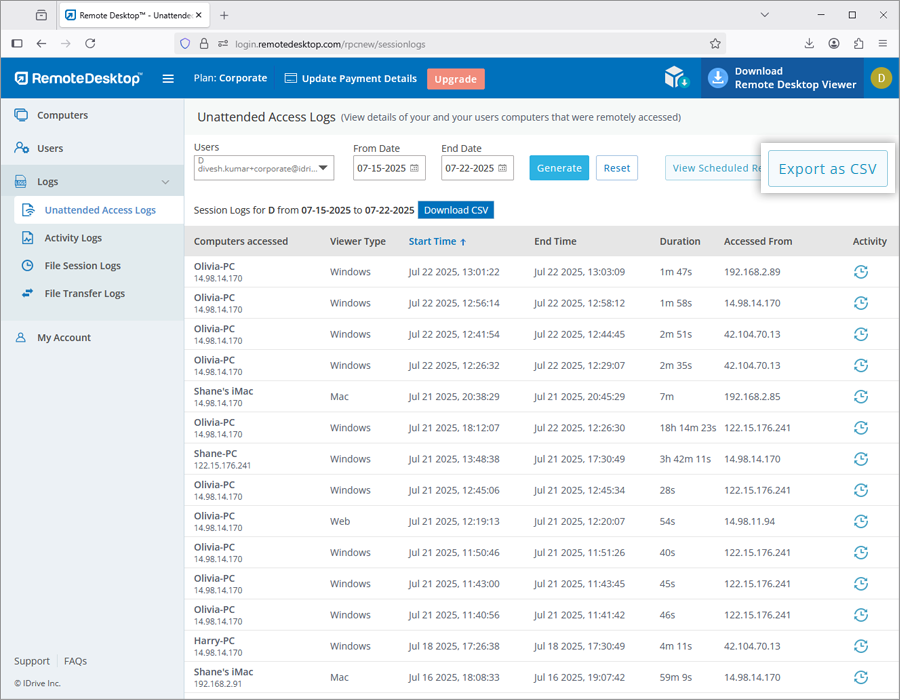This screenshot has width=900, height=700.
Task: Reload the page using browser refresh icon
Action: 90,44
